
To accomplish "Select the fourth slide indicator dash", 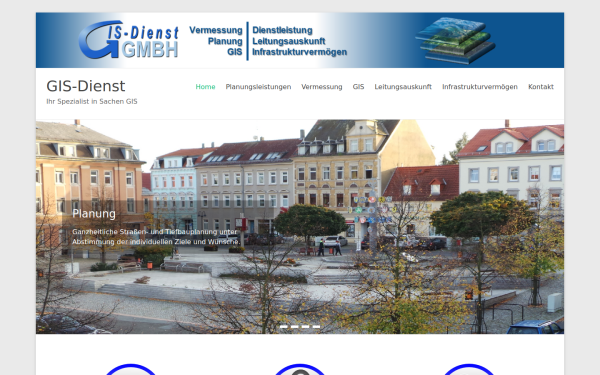I will tap(316, 327).
